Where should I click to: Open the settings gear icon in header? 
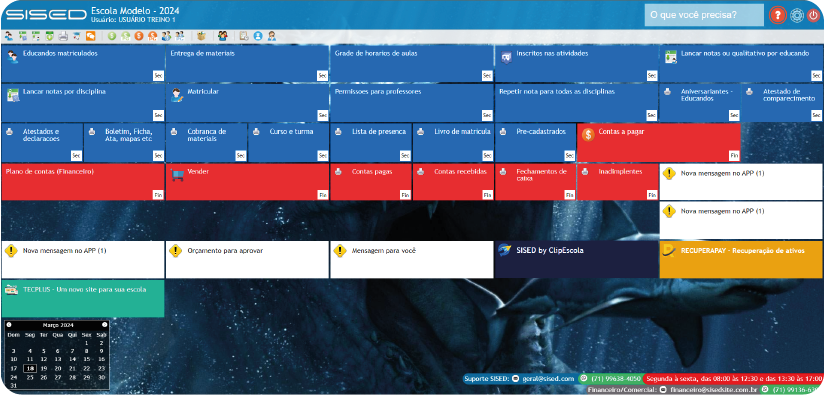(797, 15)
